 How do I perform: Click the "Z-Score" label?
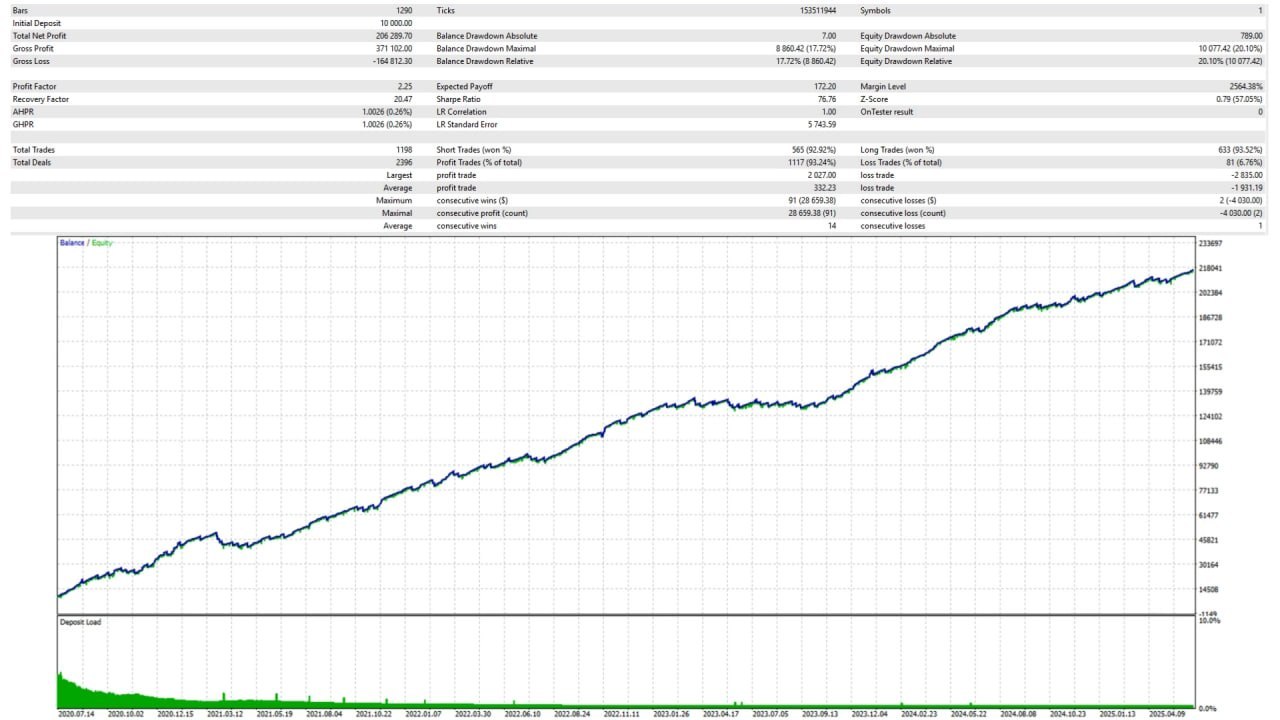click(x=876, y=100)
